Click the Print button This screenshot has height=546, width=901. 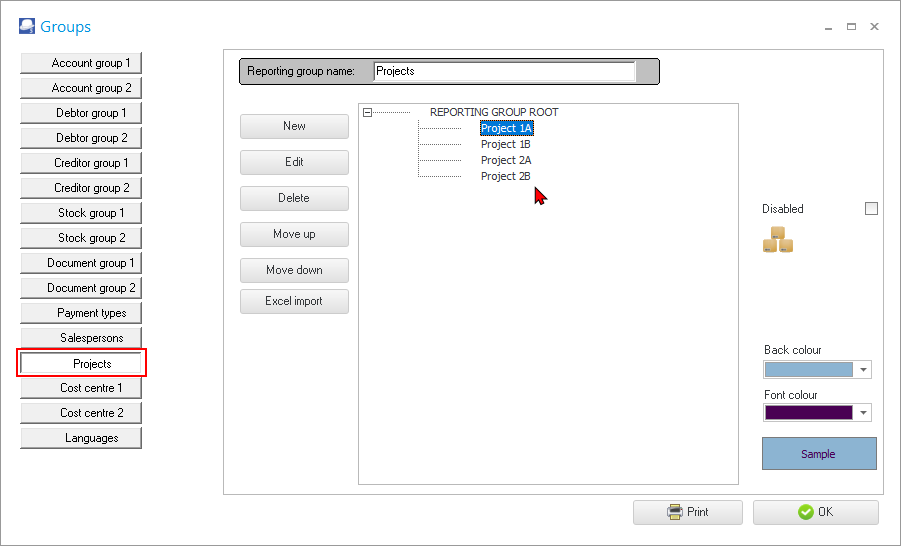click(687, 512)
